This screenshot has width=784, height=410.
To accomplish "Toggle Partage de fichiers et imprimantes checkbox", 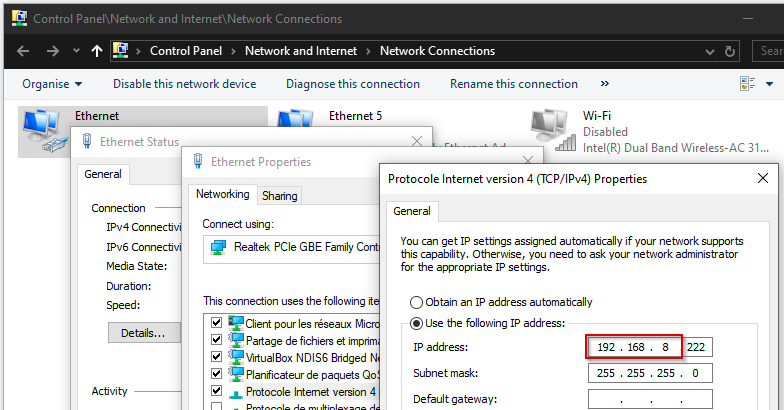I will 216,340.
